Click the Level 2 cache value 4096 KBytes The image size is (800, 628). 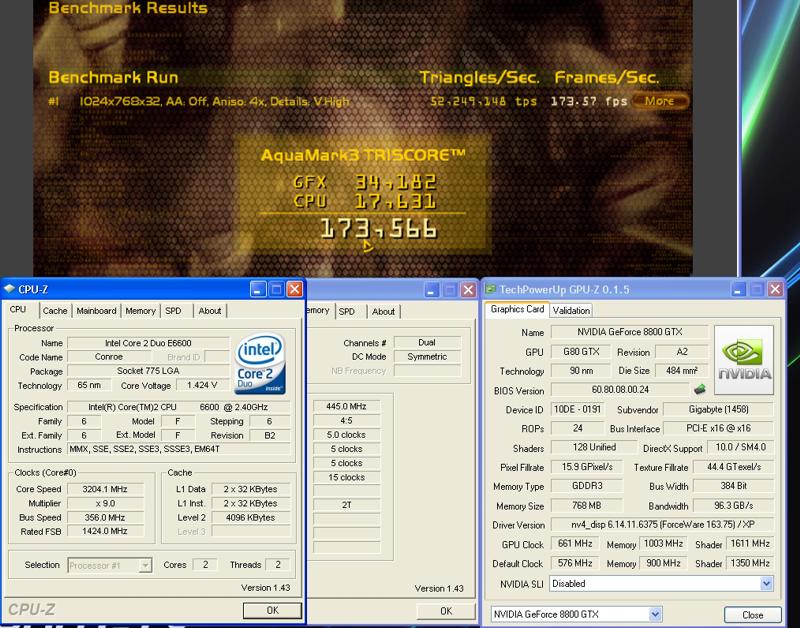pyautogui.click(x=251, y=517)
